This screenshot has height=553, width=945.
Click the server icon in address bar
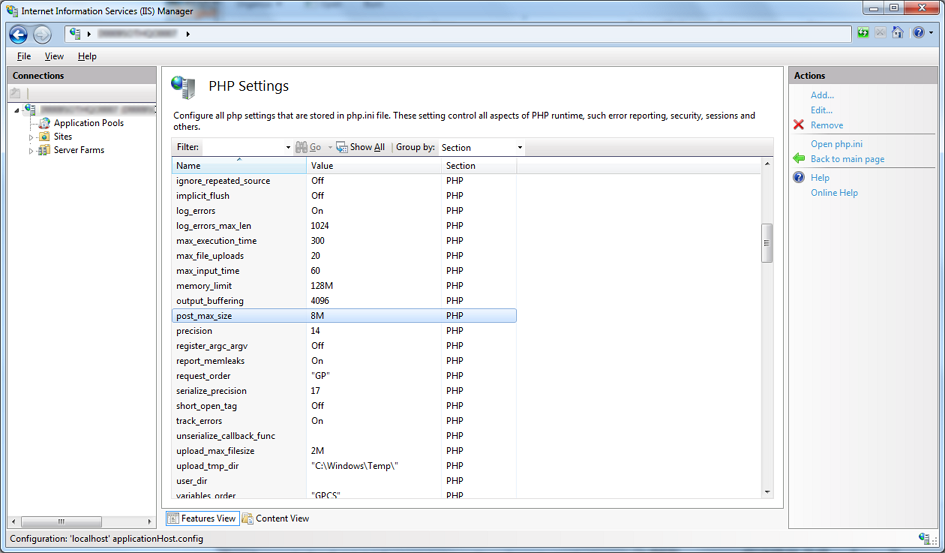(75, 33)
